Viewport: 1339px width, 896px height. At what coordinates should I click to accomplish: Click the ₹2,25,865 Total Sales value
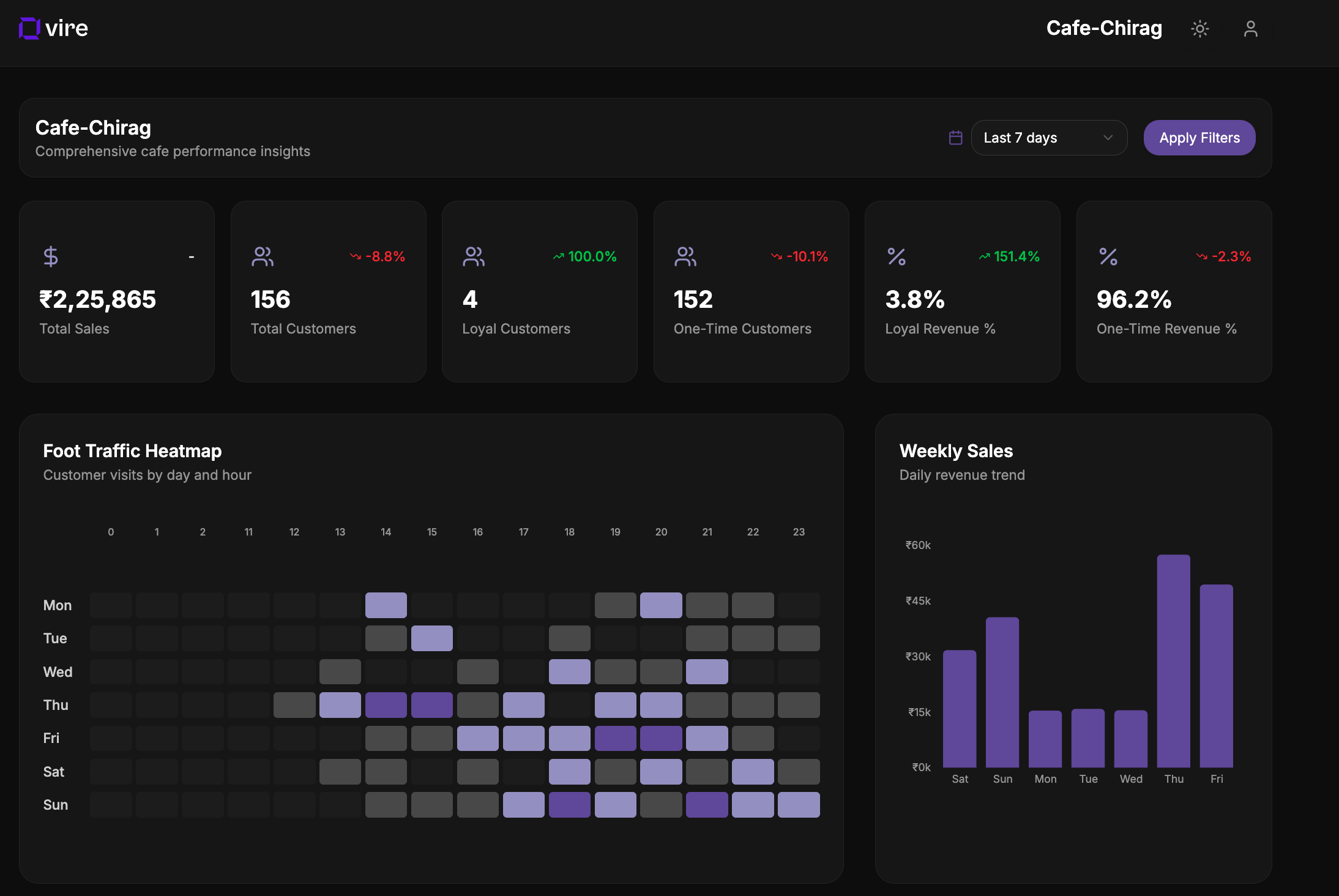point(98,299)
